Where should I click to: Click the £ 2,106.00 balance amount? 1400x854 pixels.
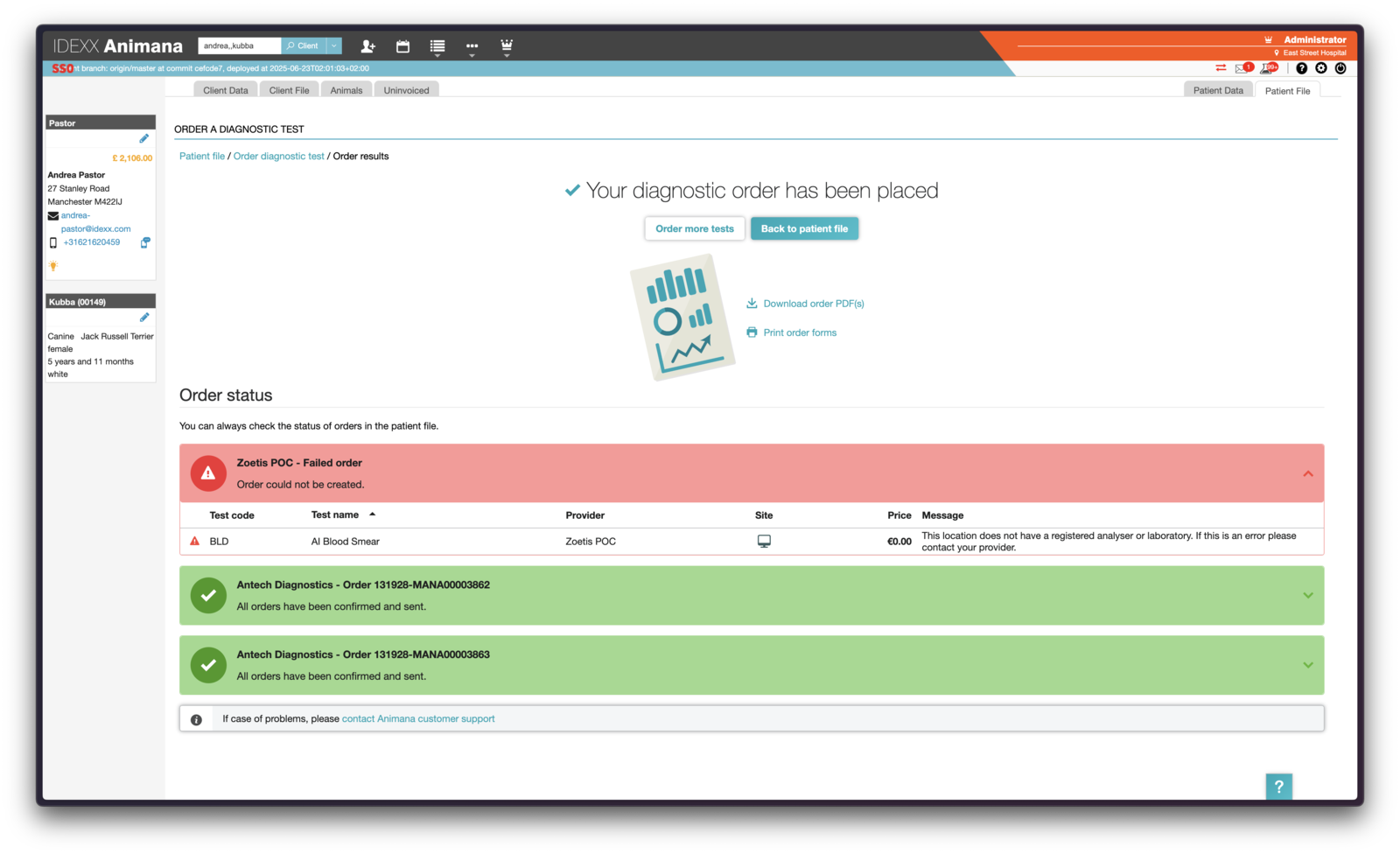click(x=132, y=158)
